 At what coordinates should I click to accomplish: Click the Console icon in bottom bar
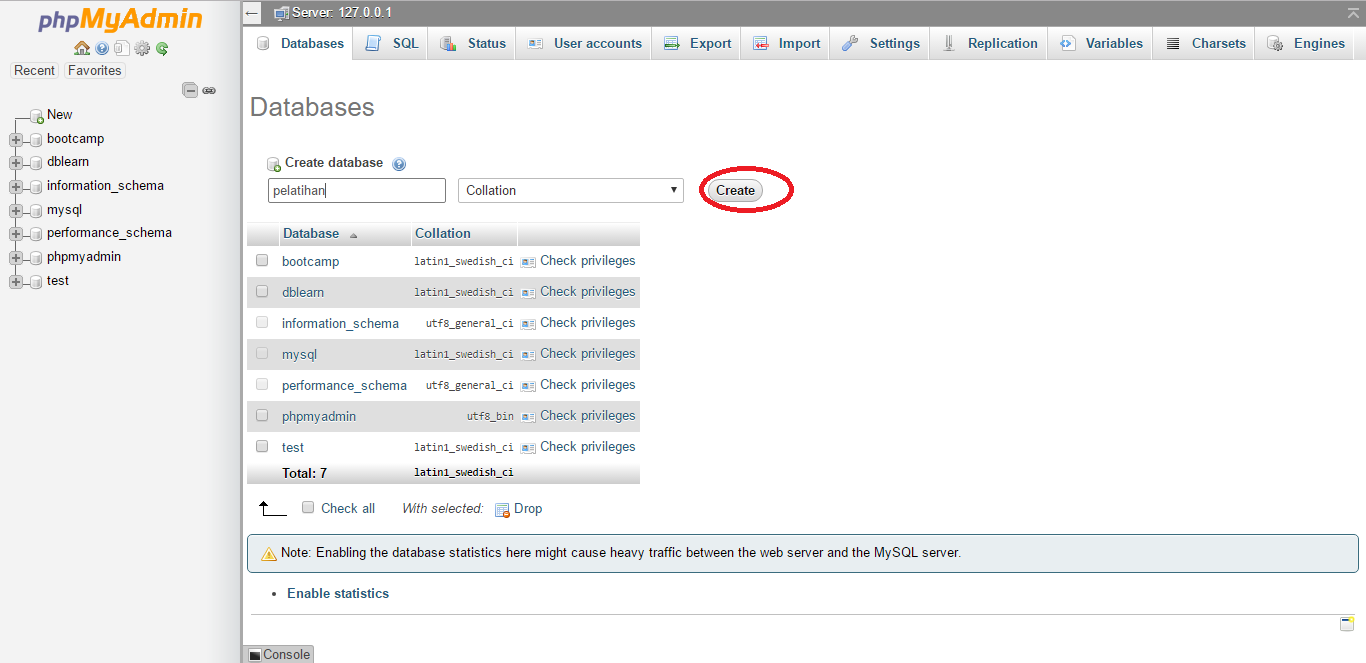(255, 655)
